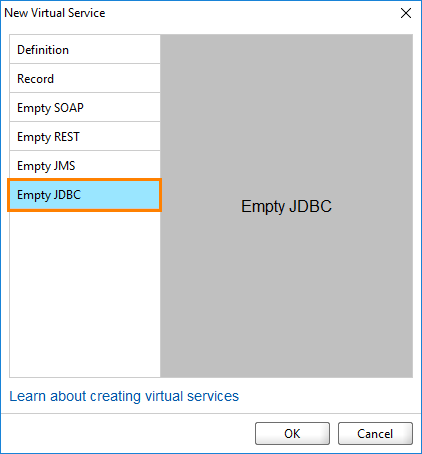Viewport: 422px width, 454px height.
Task: Select the highlighted Empty JDBC entry
Action: [85, 195]
